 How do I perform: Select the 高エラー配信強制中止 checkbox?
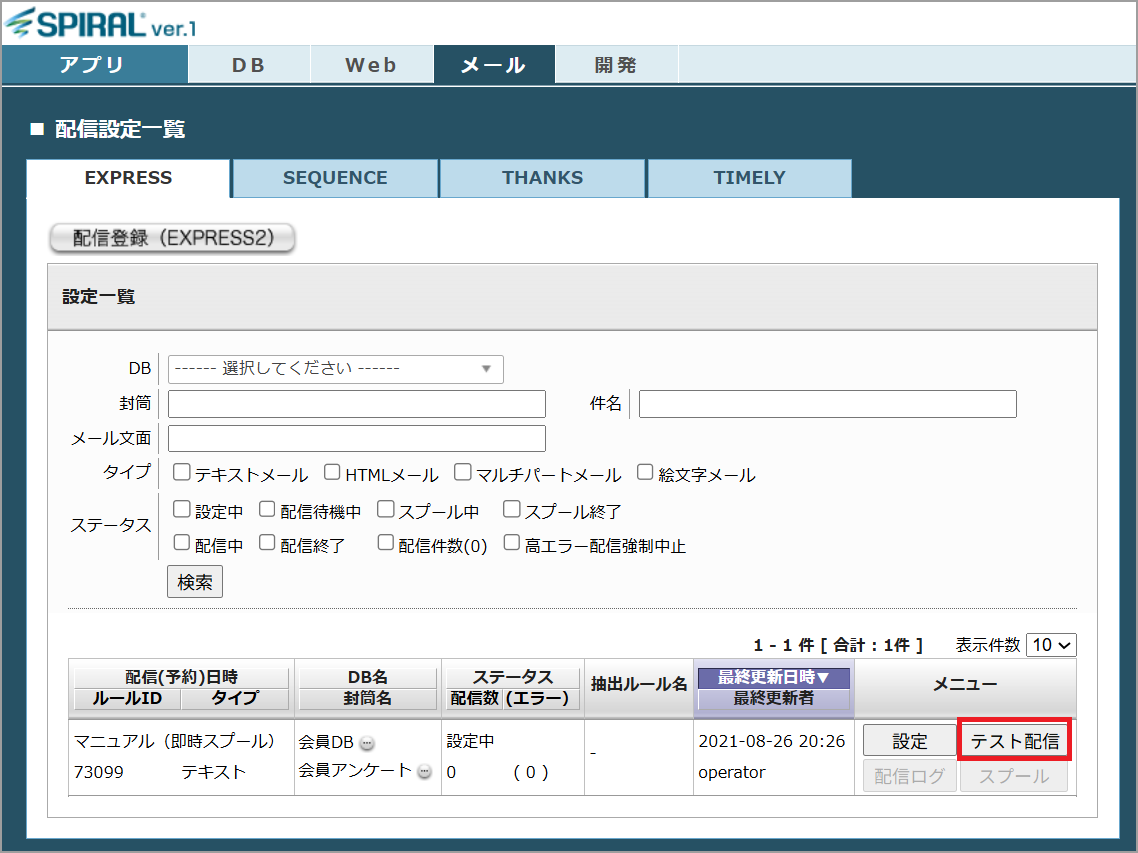pyautogui.click(x=512, y=543)
